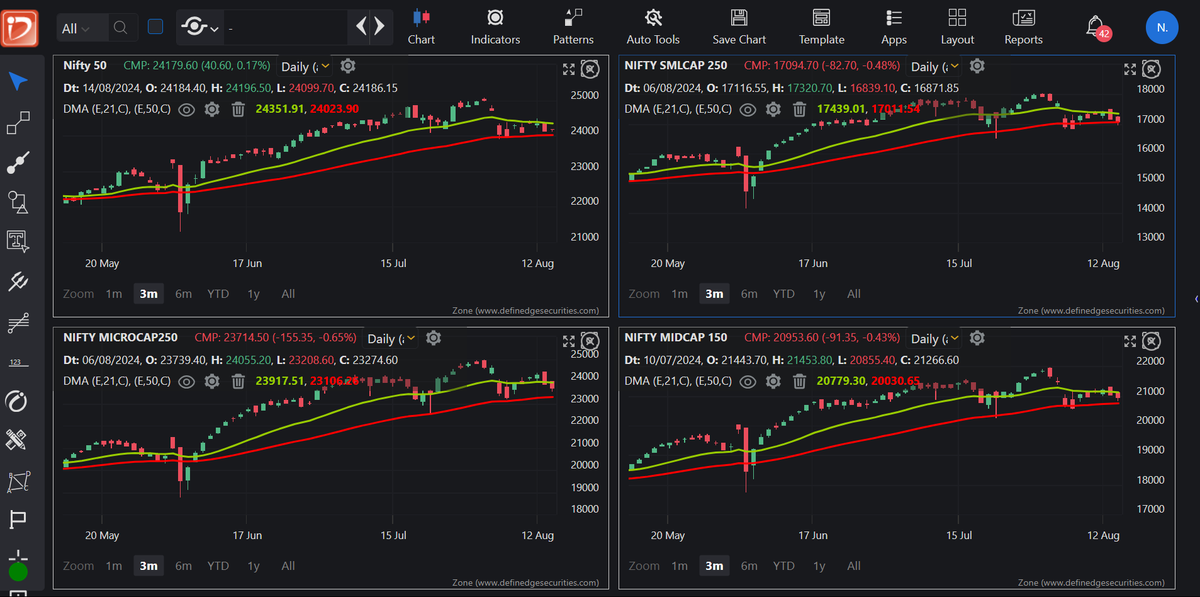Screen dimensions: 1200x597
Task: Set Nifty 50 chart zoom to 1m
Action: coord(114,294)
